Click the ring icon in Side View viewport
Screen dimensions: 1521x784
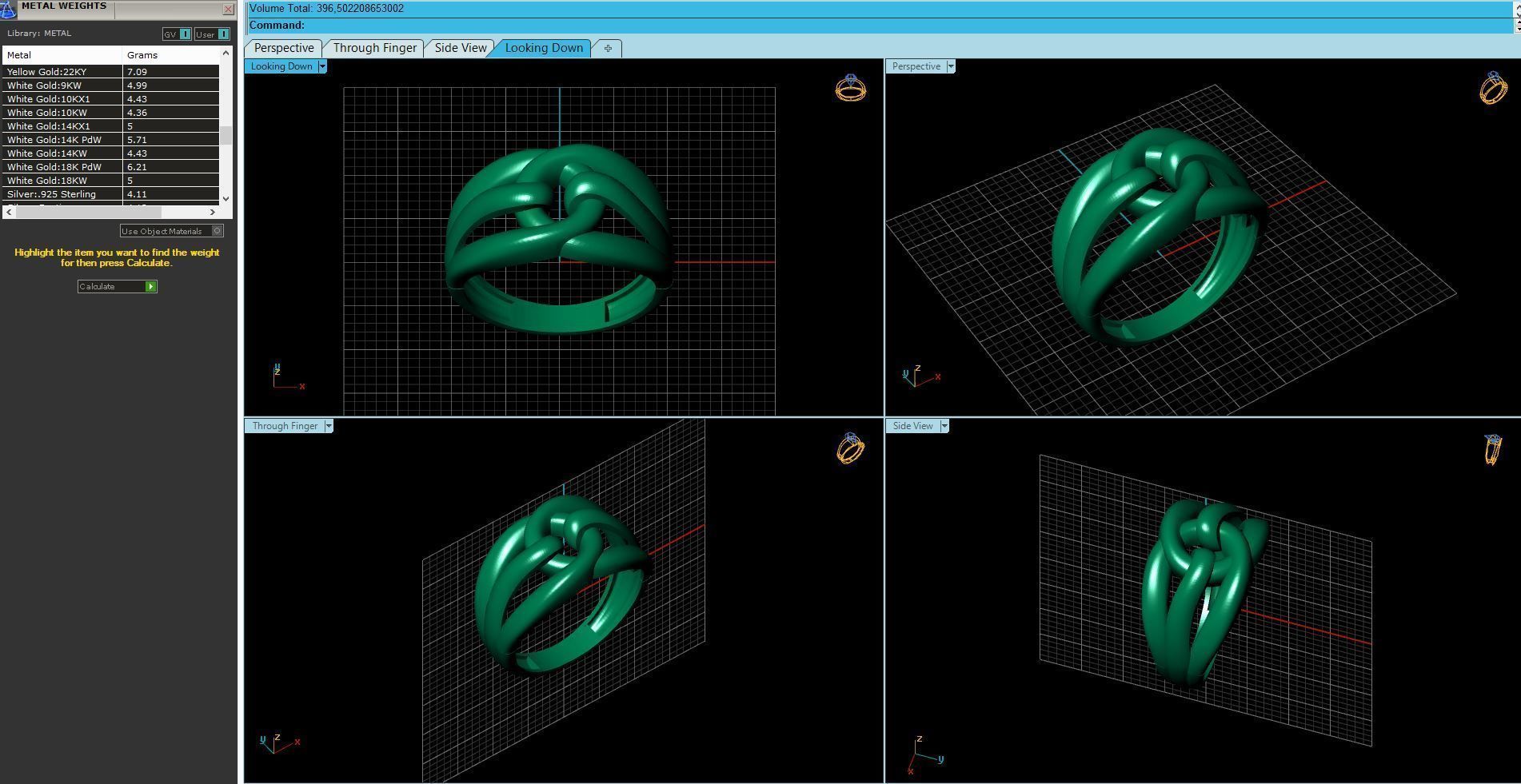tap(1492, 449)
